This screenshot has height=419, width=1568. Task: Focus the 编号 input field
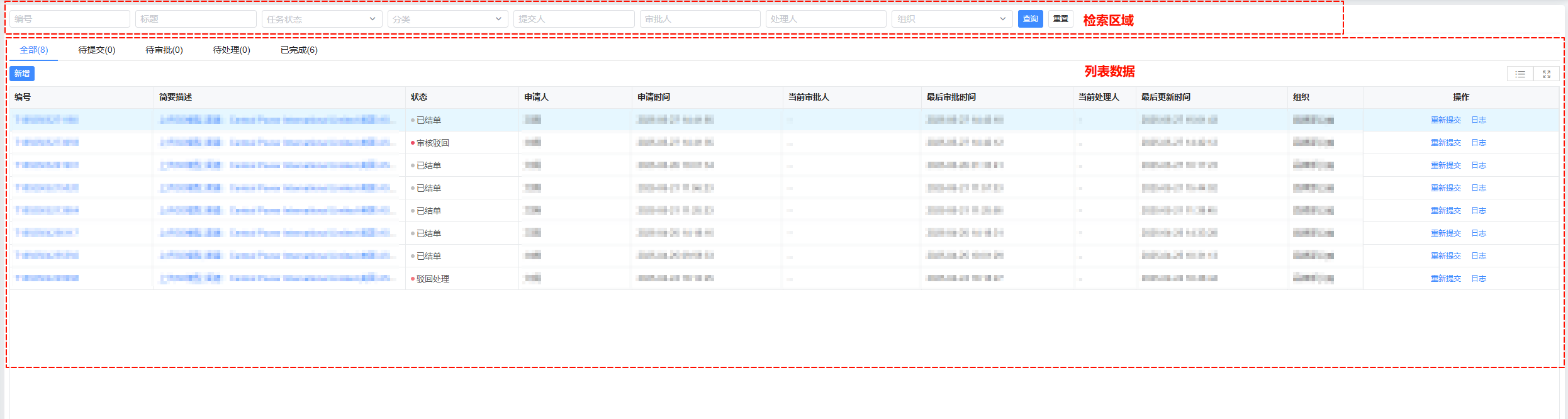69,19
